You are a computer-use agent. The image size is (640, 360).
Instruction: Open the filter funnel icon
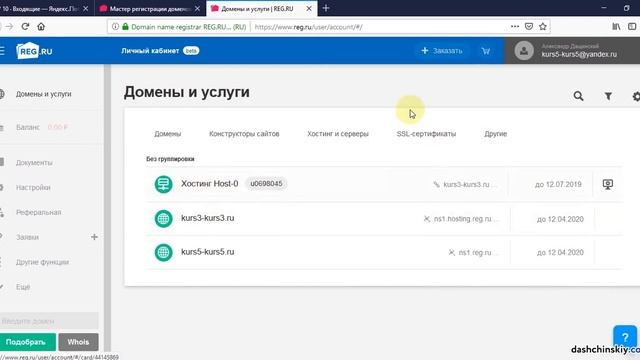(608, 96)
